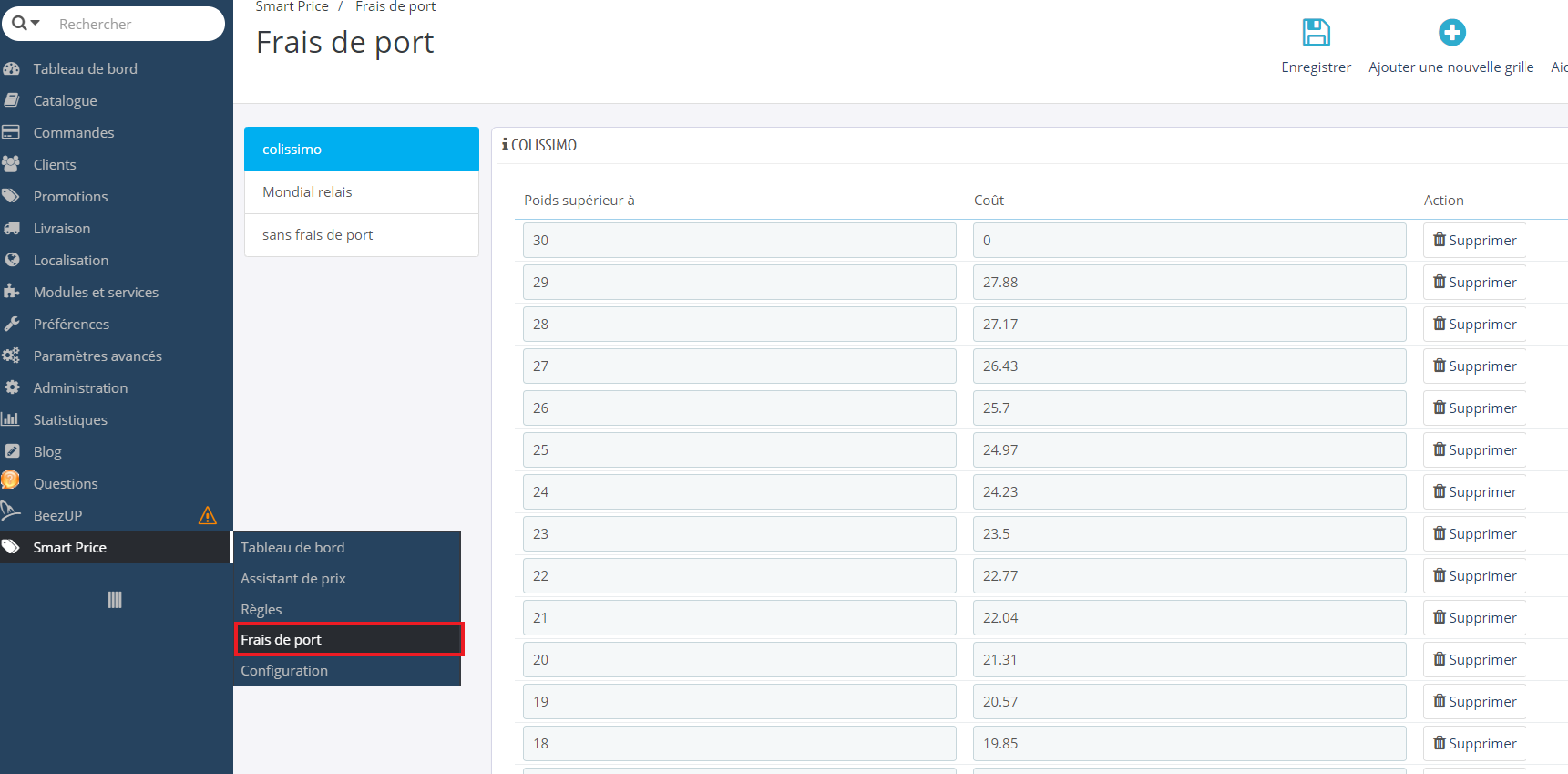Screen dimensions: 1568x774
Task: Click the Commandes credit card icon
Action: [12, 132]
